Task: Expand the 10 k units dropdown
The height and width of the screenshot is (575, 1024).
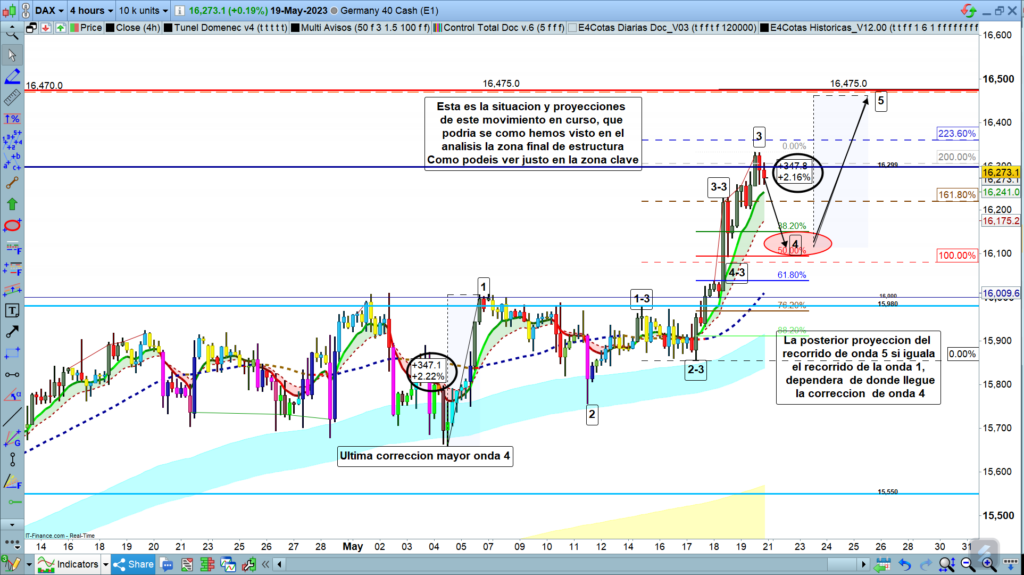Action: tap(138, 9)
